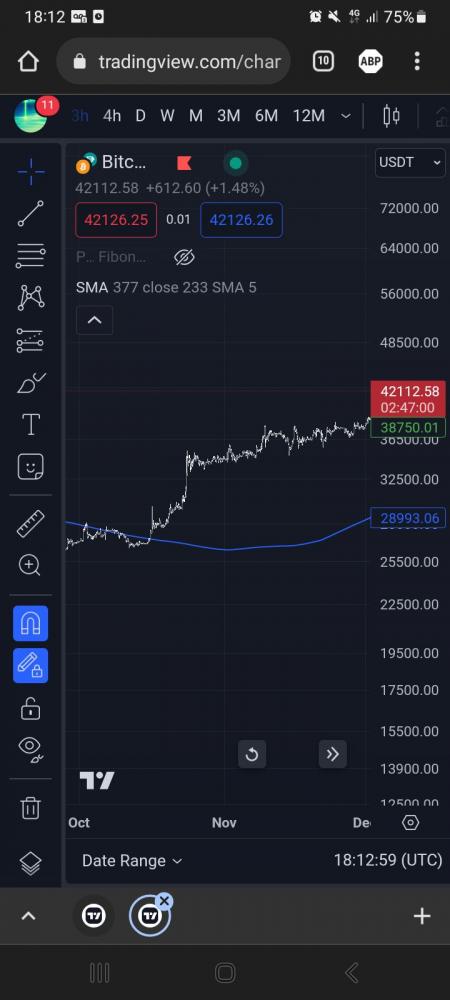Open the USDT currency dropdown
The image size is (450, 1000).
click(410, 162)
